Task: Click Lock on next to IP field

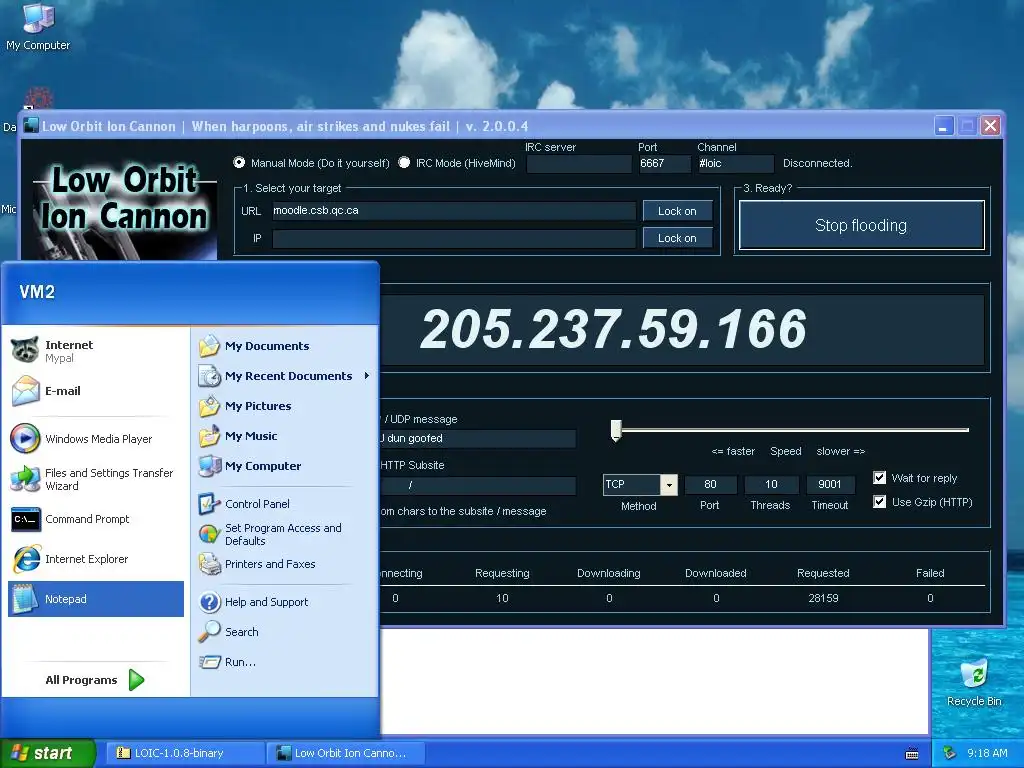Action: [x=677, y=238]
